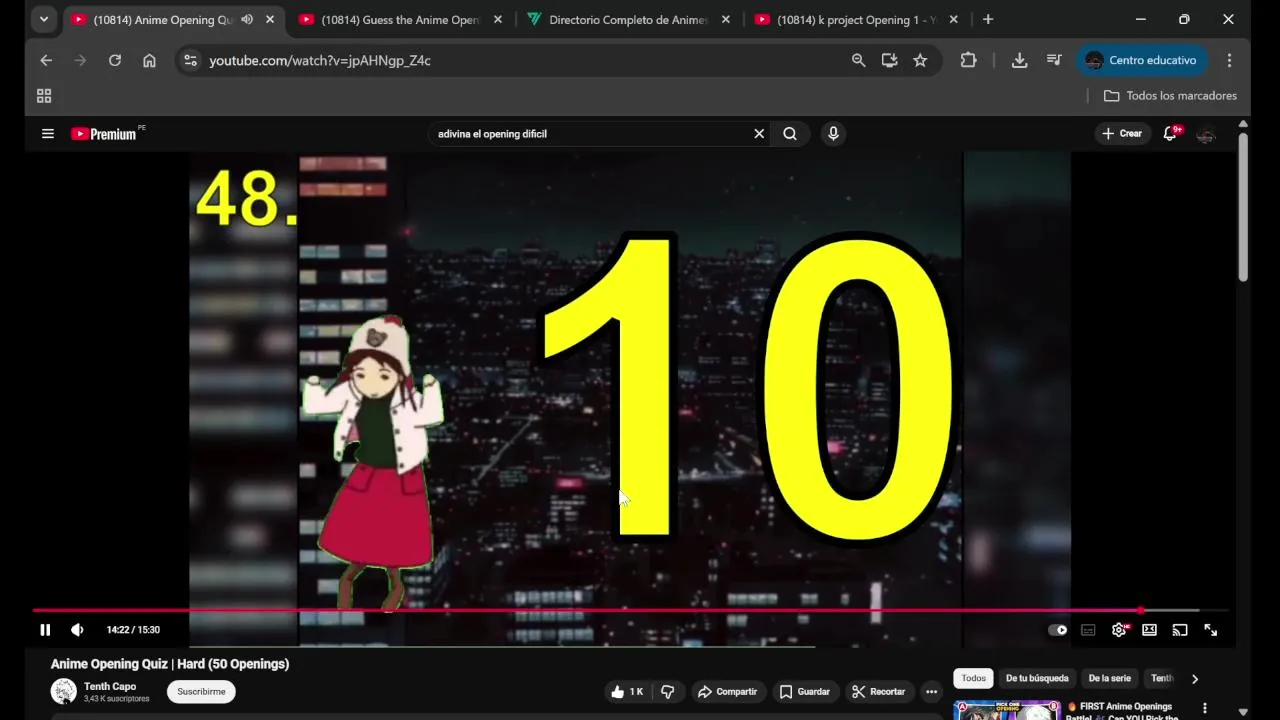The height and width of the screenshot is (720, 1280).
Task: Switch to 'Guess the Anime Opening' tab
Action: coord(400,20)
